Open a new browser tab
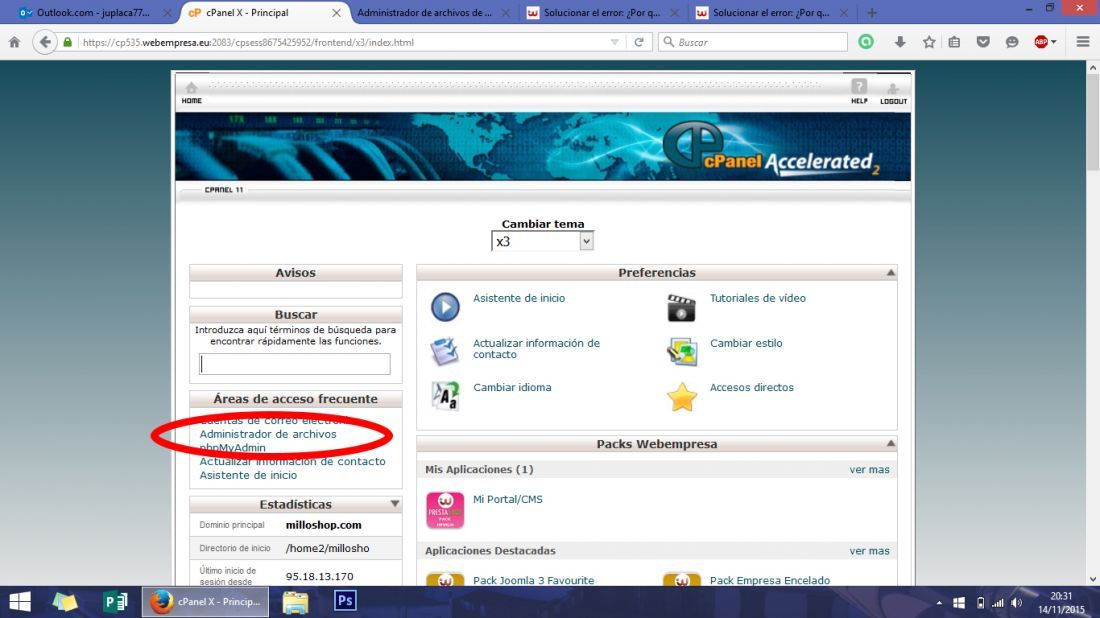The height and width of the screenshot is (618, 1100). pyautogui.click(x=871, y=13)
